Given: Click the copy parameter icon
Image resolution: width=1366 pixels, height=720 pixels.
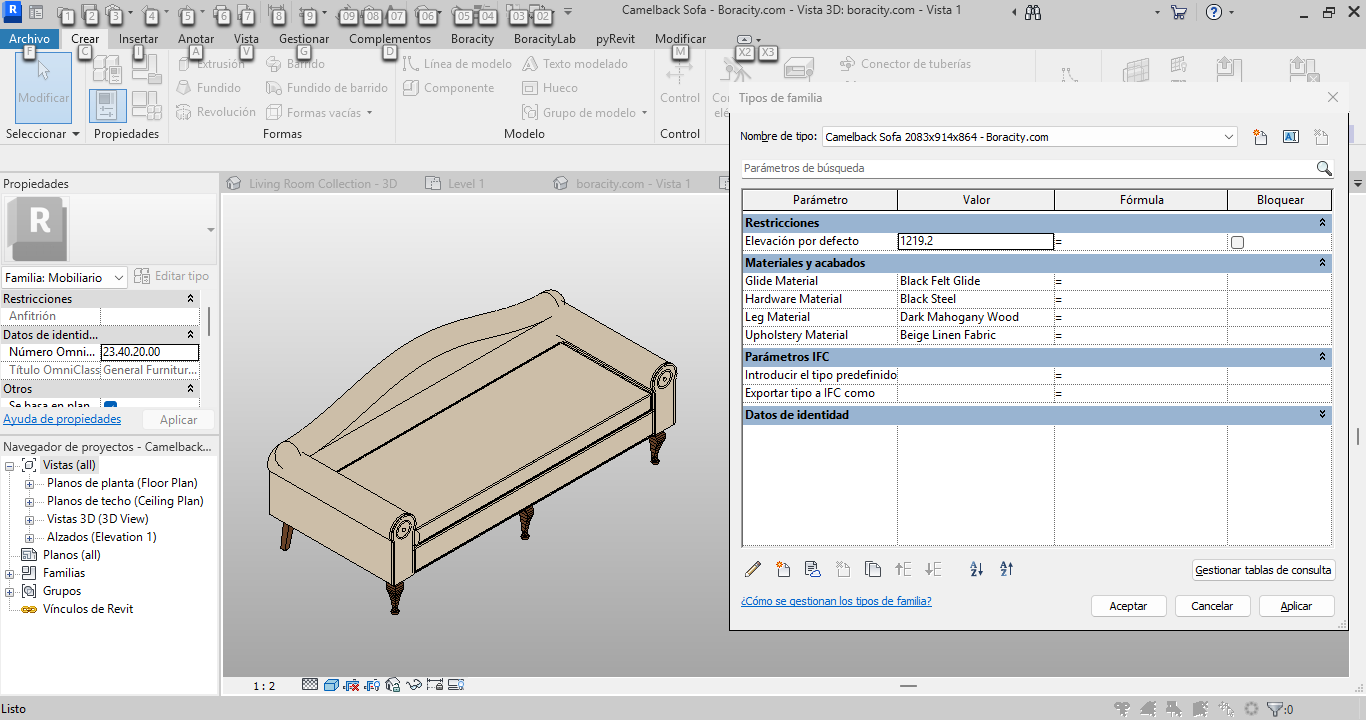Looking at the screenshot, I should click(x=873, y=569).
